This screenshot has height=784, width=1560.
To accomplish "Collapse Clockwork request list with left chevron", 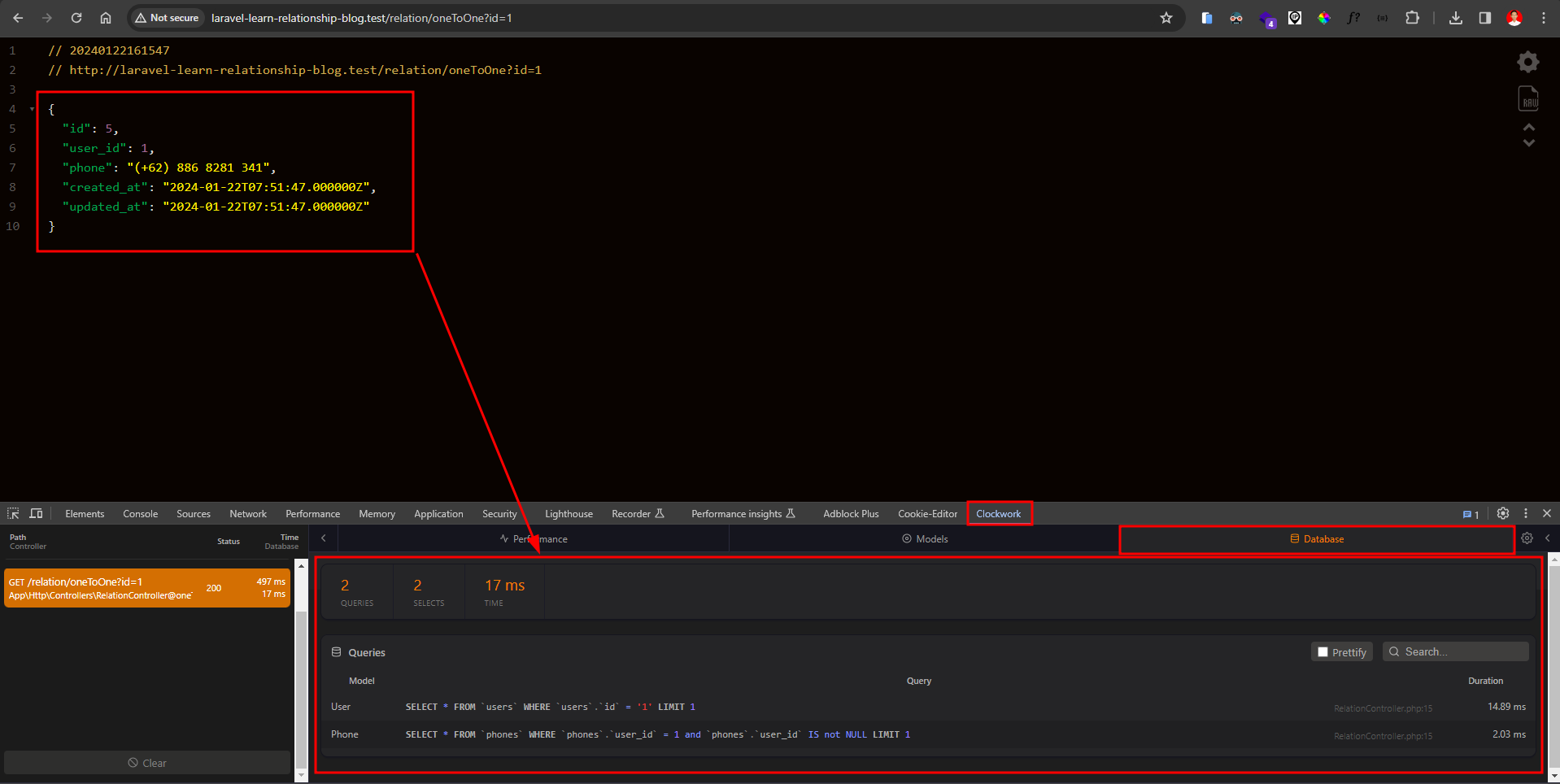I will (324, 538).
